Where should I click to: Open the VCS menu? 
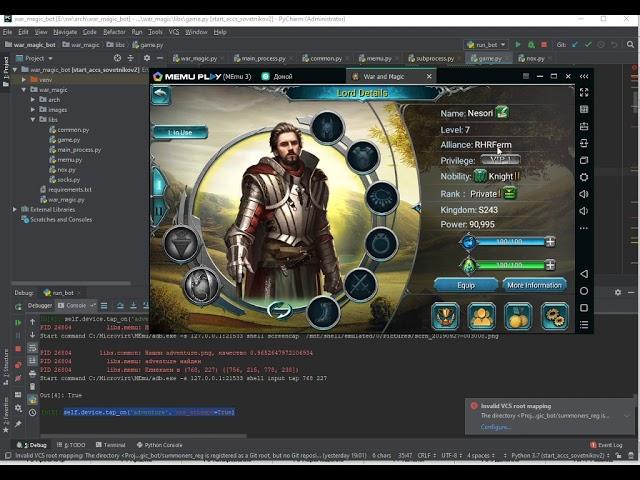174,32
